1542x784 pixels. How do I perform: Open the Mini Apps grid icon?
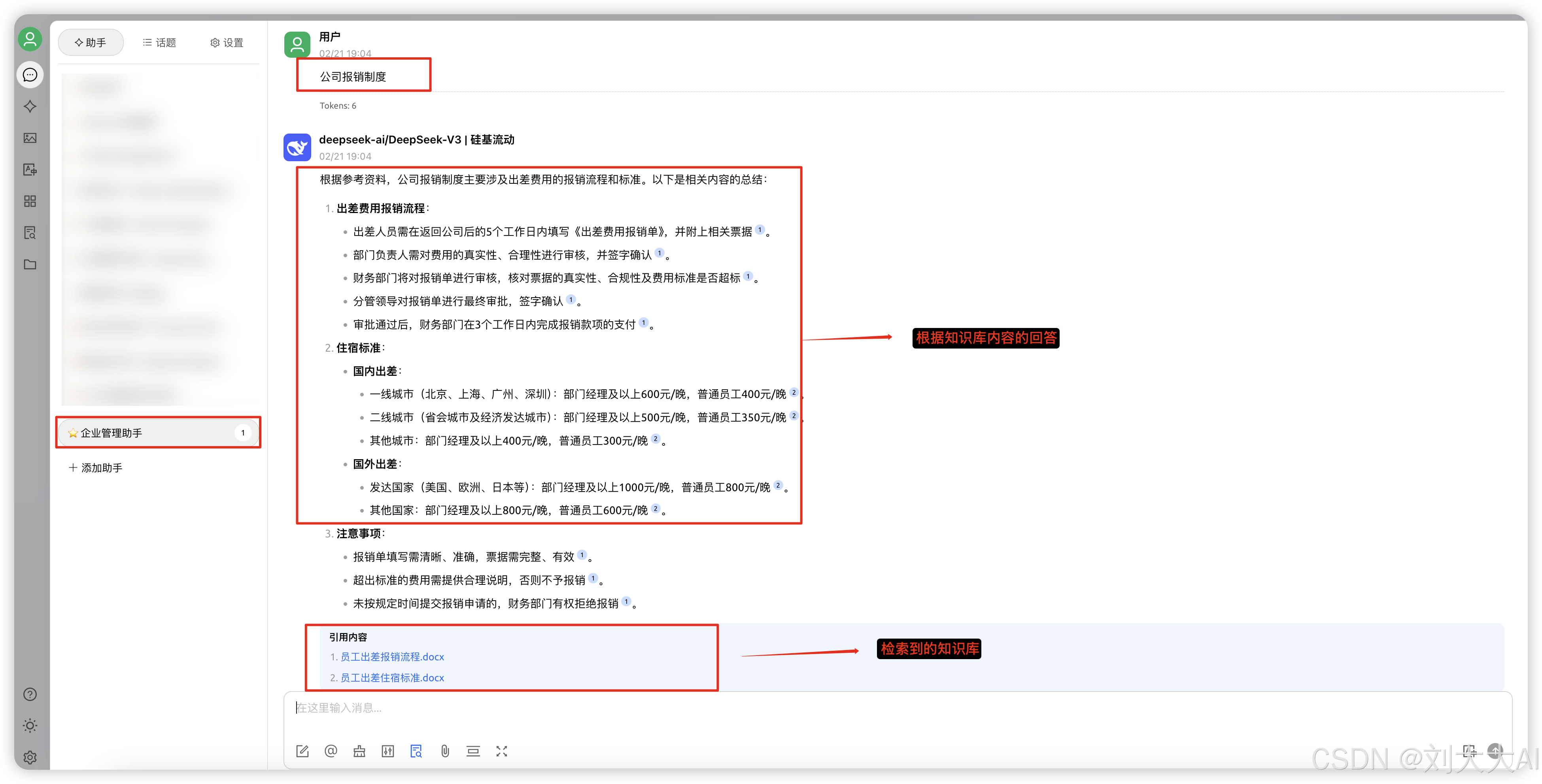pos(29,201)
